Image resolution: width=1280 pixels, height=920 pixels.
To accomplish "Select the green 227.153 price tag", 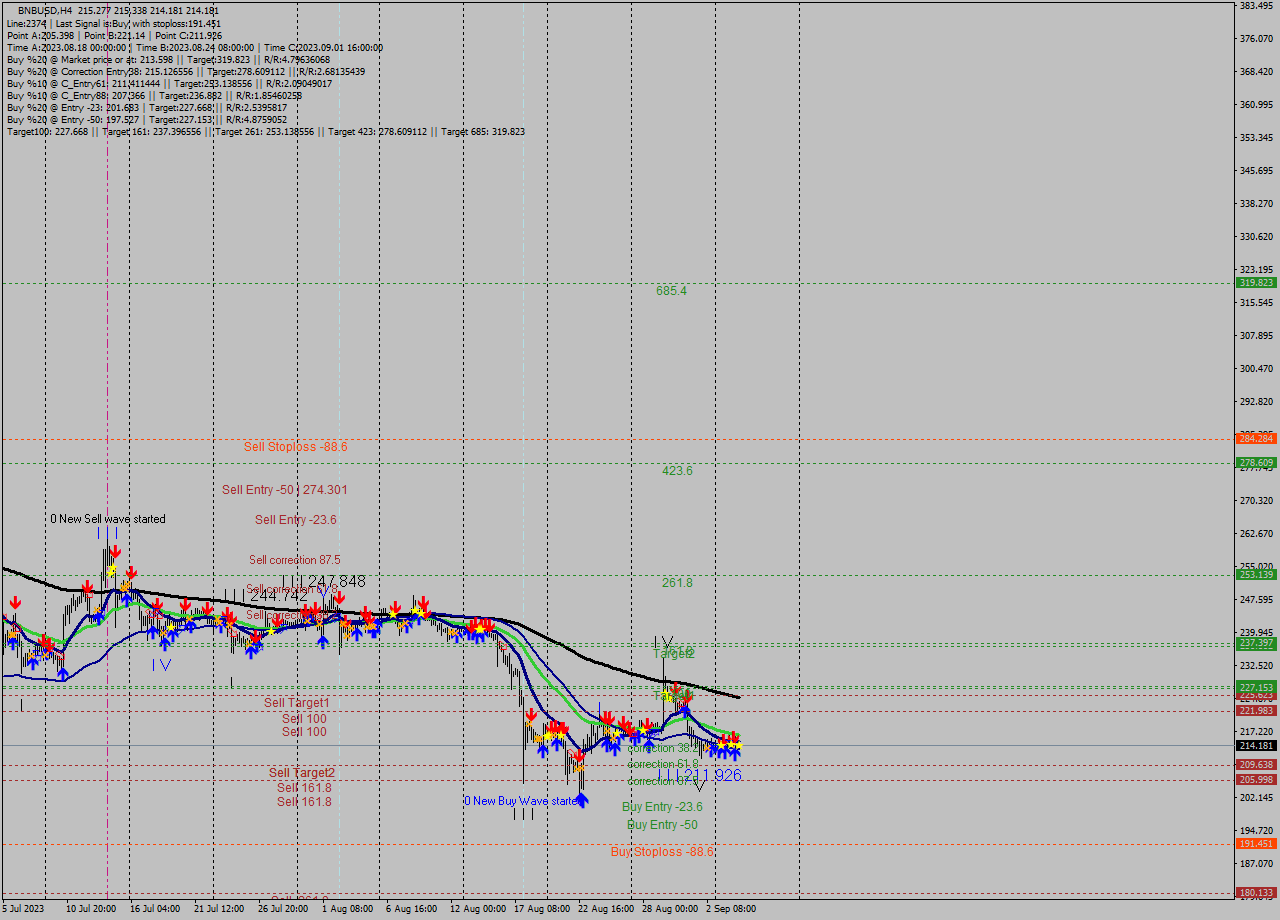I will pyautogui.click(x=1257, y=688).
